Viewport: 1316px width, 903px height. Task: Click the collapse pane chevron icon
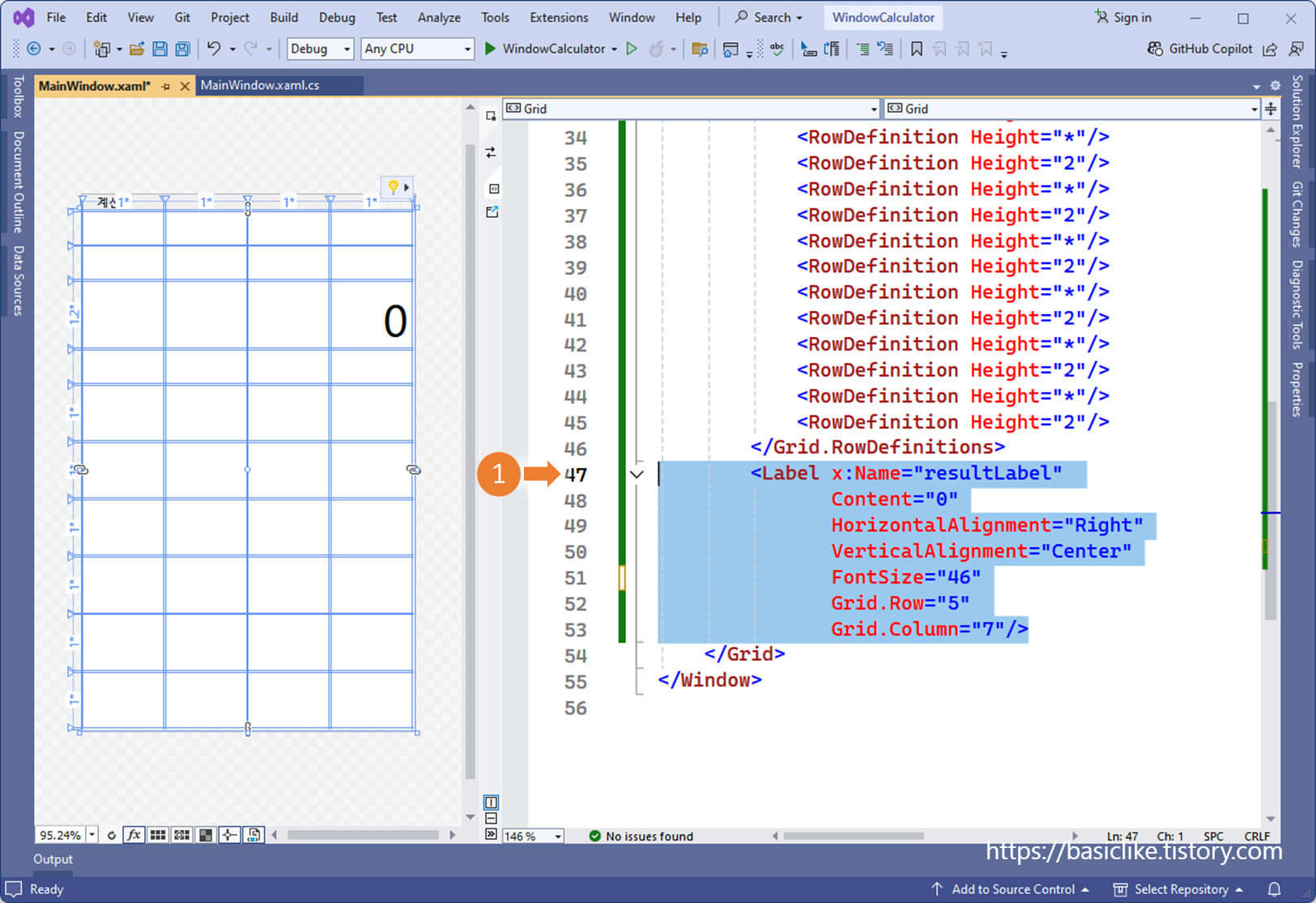[x=491, y=834]
